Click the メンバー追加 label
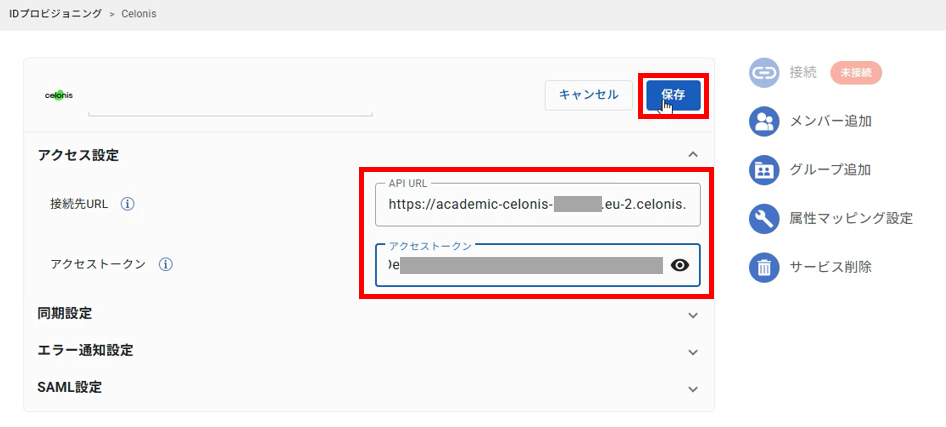Screen dimensions: 946x427 pos(830,121)
